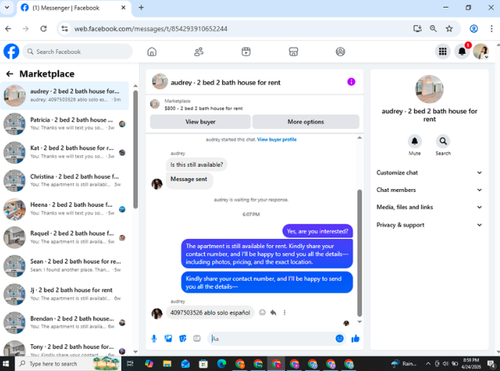This screenshot has width=500, height=371.
Task: Mute this conversation using bell icon
Action: [x=415, y=141]
